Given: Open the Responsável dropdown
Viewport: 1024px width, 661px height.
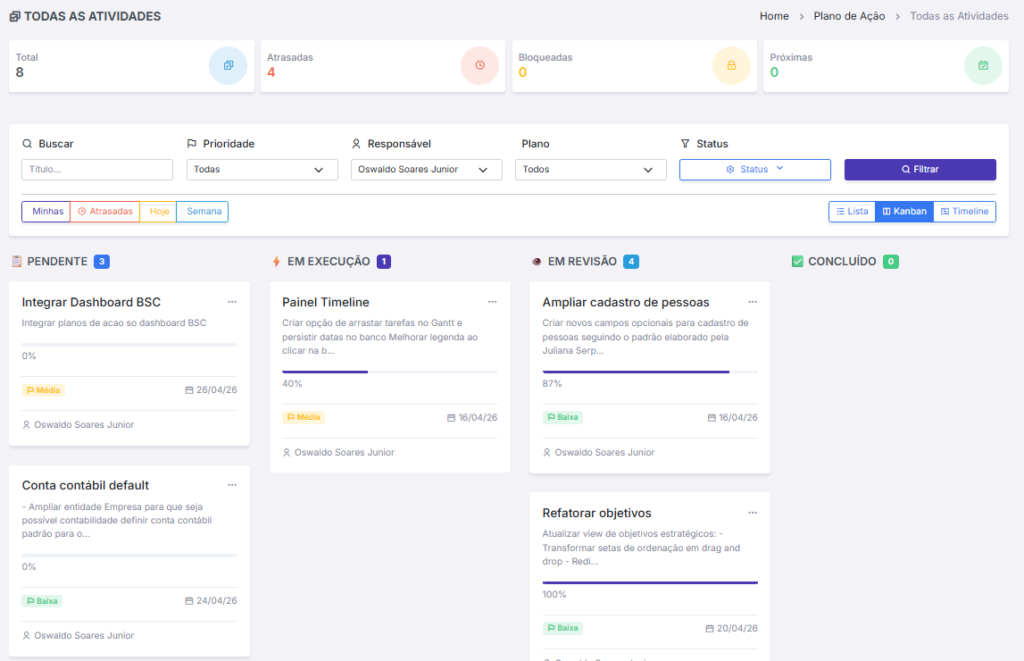Looking at the screenshot, I should [427, 169].
